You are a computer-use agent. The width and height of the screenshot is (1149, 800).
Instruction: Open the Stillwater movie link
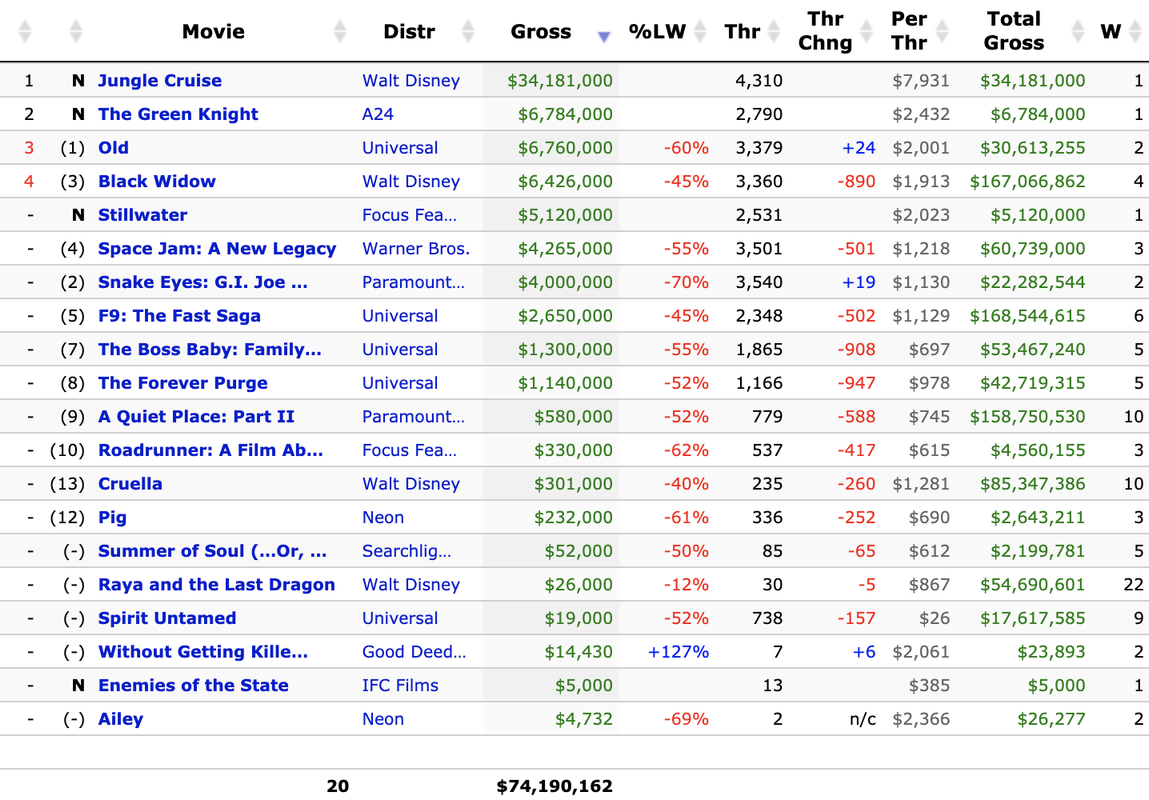[143, 215]
